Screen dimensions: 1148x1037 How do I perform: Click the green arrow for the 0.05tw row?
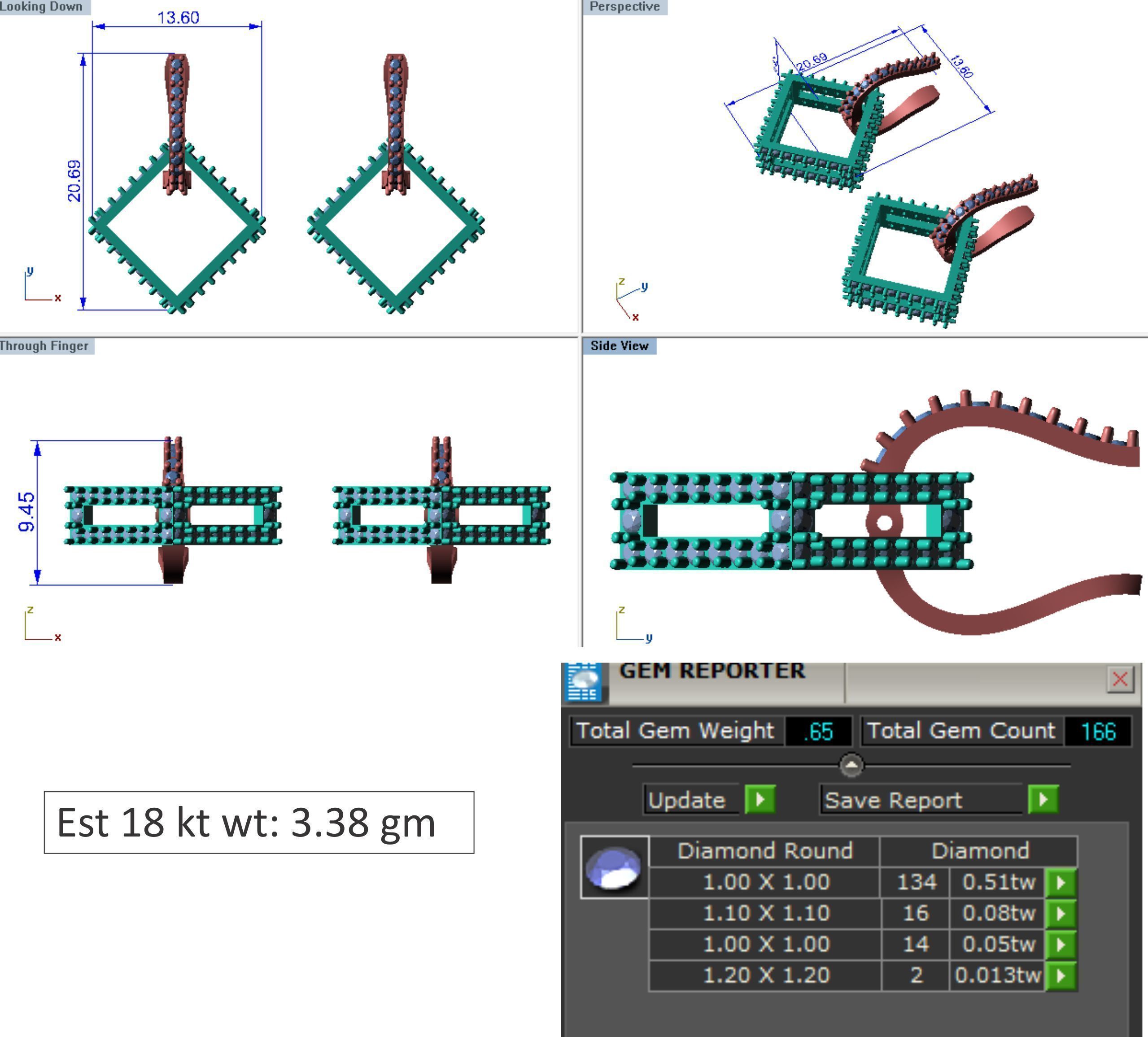click(x=1061, y=945)
